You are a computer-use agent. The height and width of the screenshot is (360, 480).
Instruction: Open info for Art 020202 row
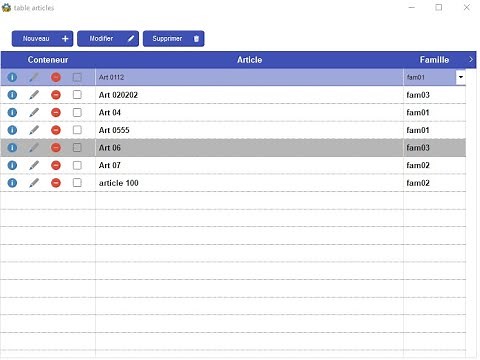(12, 95)
